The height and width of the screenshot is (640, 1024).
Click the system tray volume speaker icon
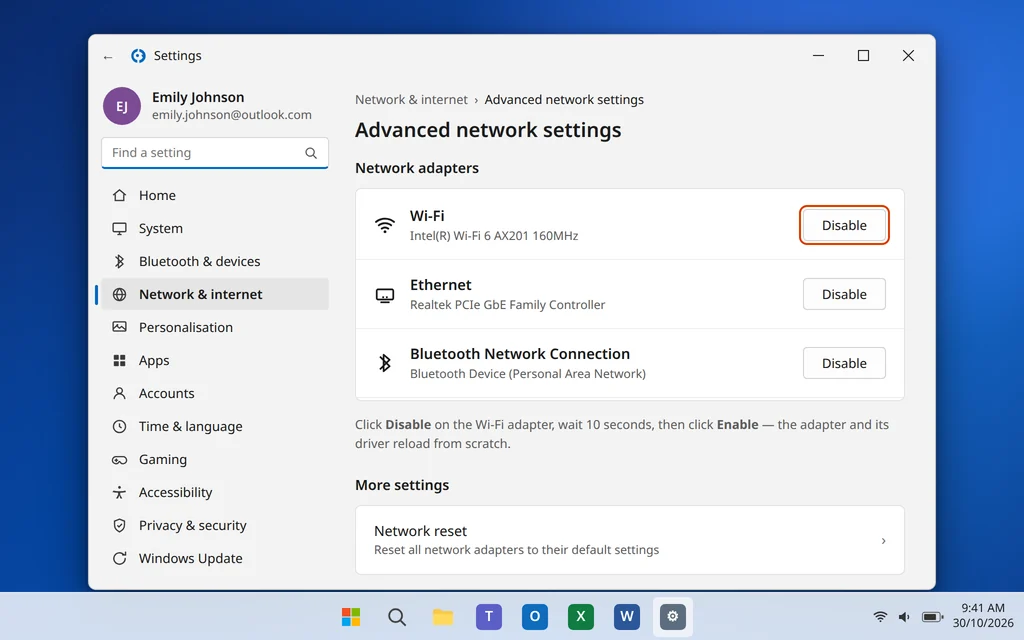point(904,616)
